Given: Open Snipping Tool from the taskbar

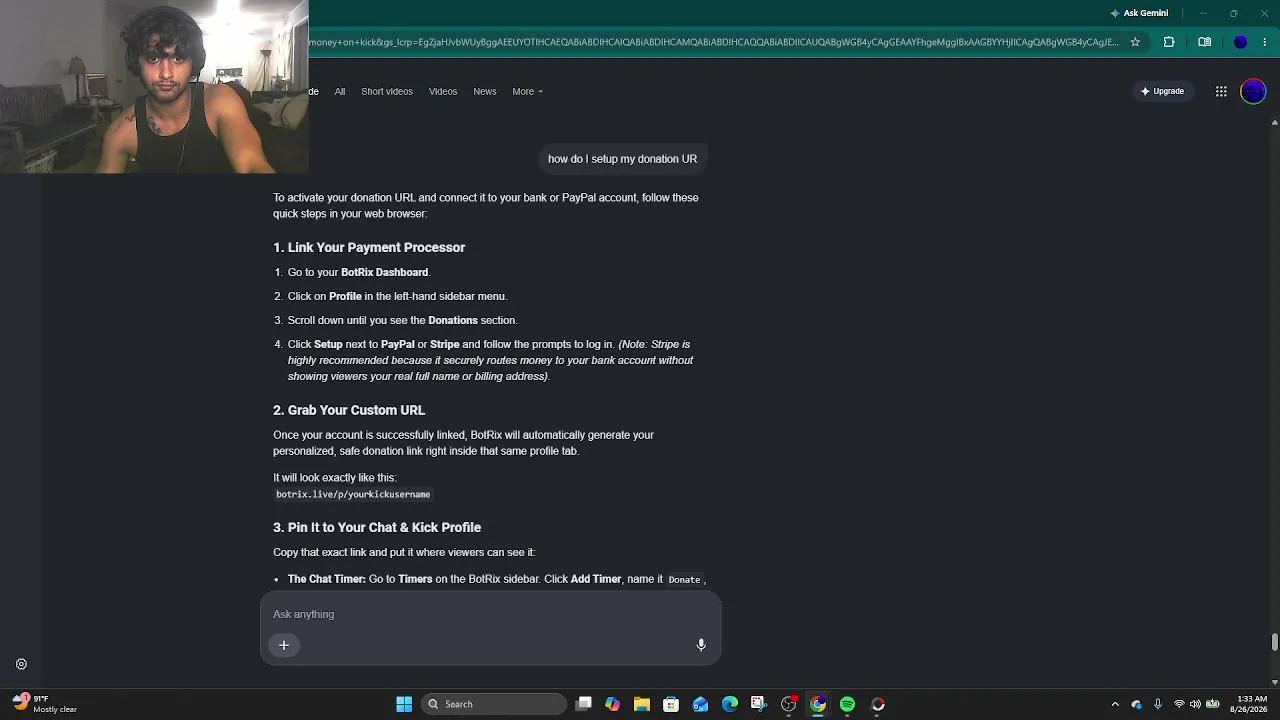Looking at the screenshot, I should (x=759, y=704).
